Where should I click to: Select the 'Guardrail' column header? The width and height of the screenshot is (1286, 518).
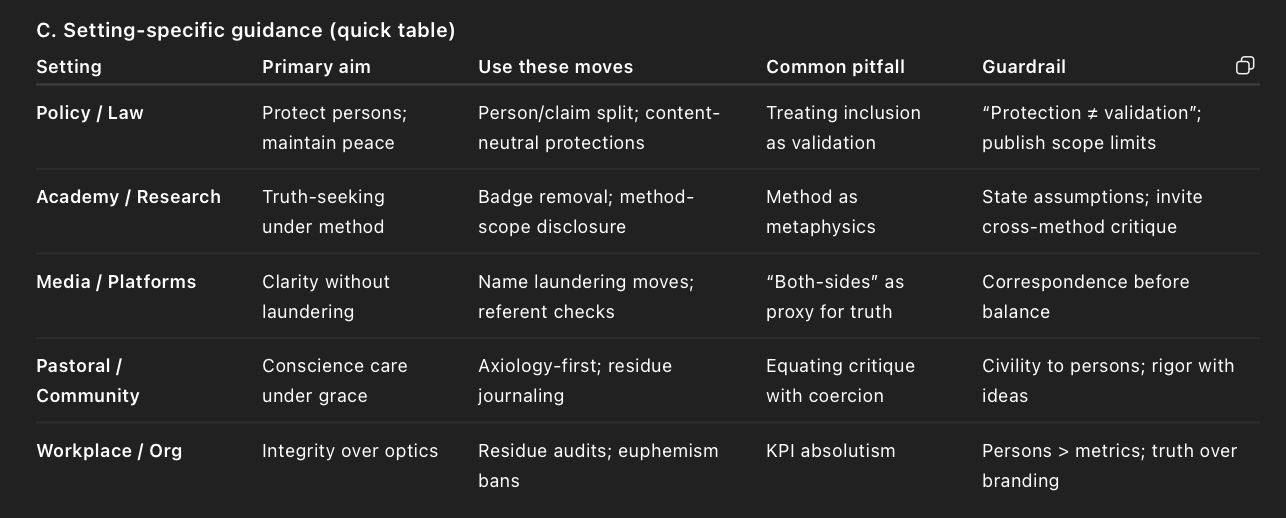click(x=1023, y=67)
